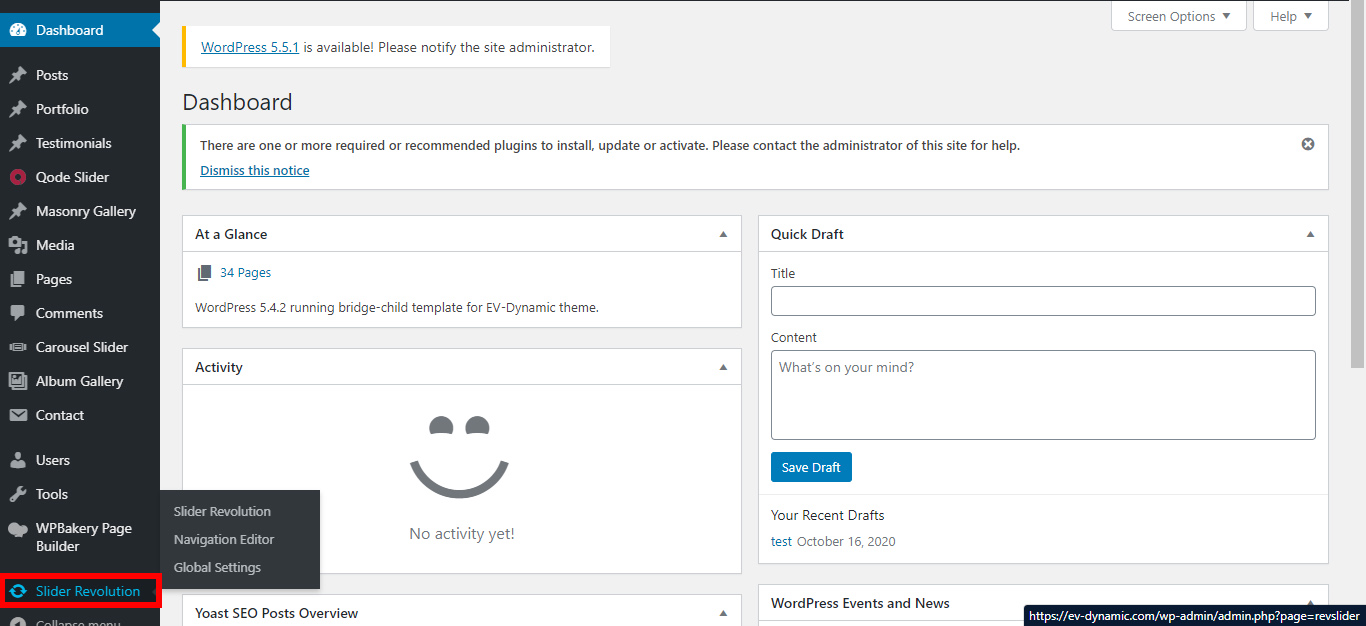Image resolution: width=1366 pixels, height=626 pixels.
Task: Click the Masonry Gallery pushpin icon
Action: tap(18, 211)
